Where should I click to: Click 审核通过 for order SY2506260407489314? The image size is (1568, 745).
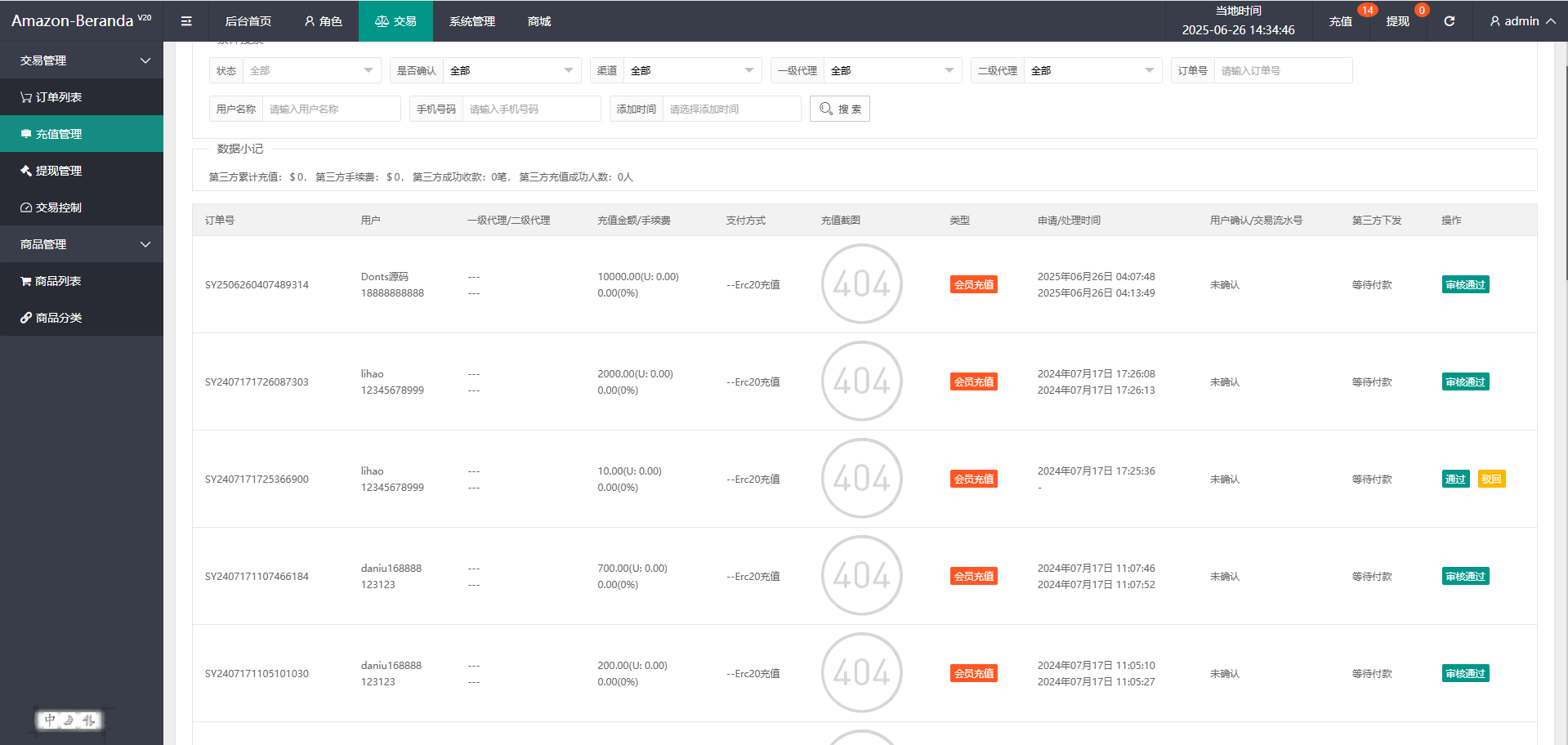(x=1465, y=285)
